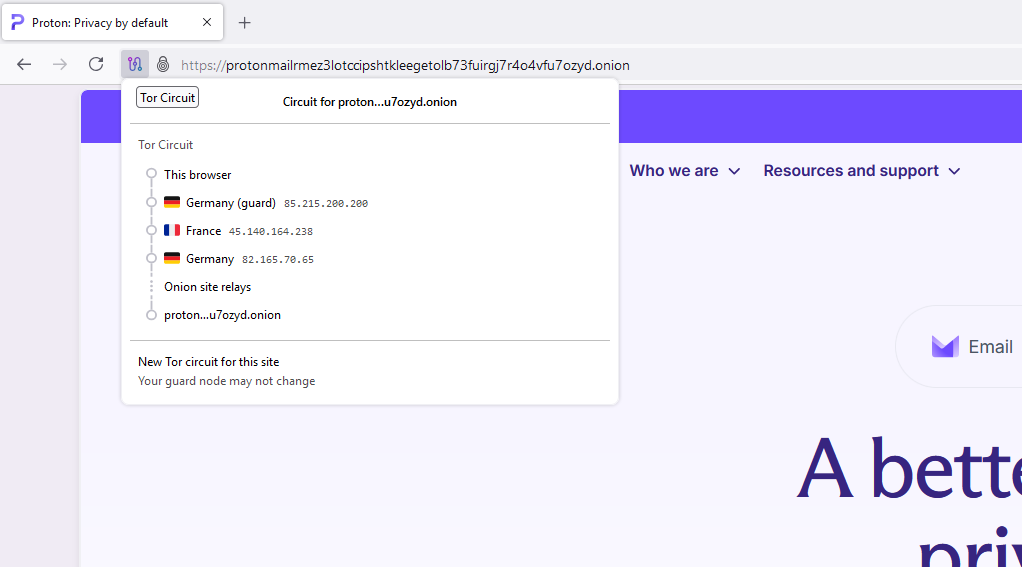
Task: Click the France flag icon
Action: click(172, 230)
